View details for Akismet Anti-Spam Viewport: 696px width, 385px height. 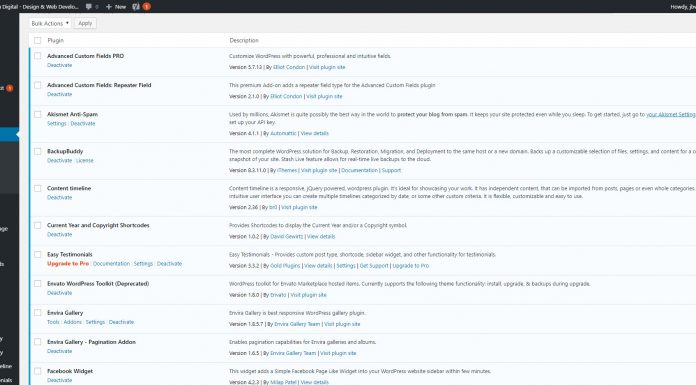tap(315, 133)
